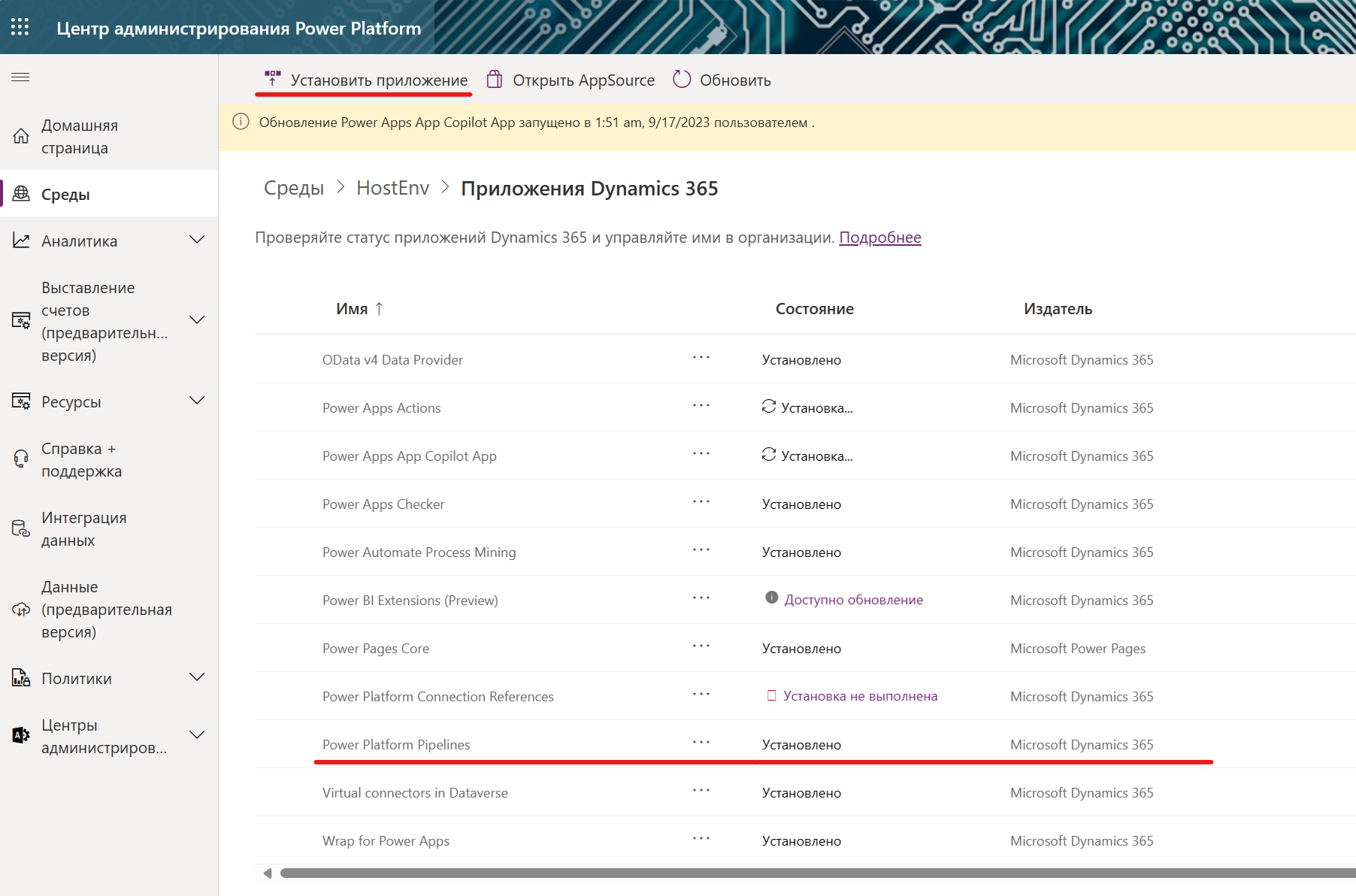The height and width of the screenshot is (896, 1356).
Task: Expand the Resources section chevron
Action: pyautogui.click(x=197, y=401)
